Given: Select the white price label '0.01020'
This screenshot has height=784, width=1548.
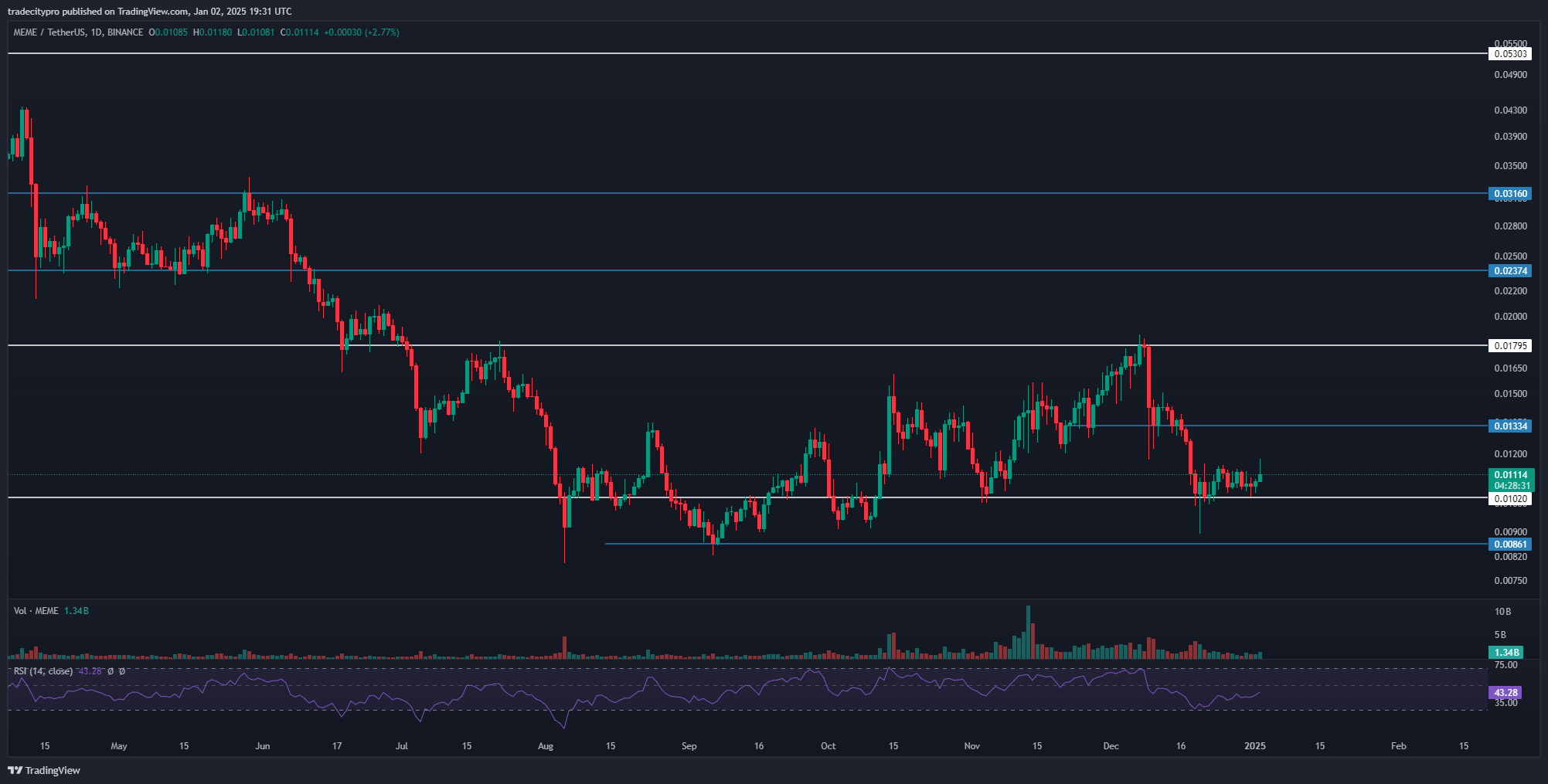Looking at the screenshot, I should [1509, 499].
